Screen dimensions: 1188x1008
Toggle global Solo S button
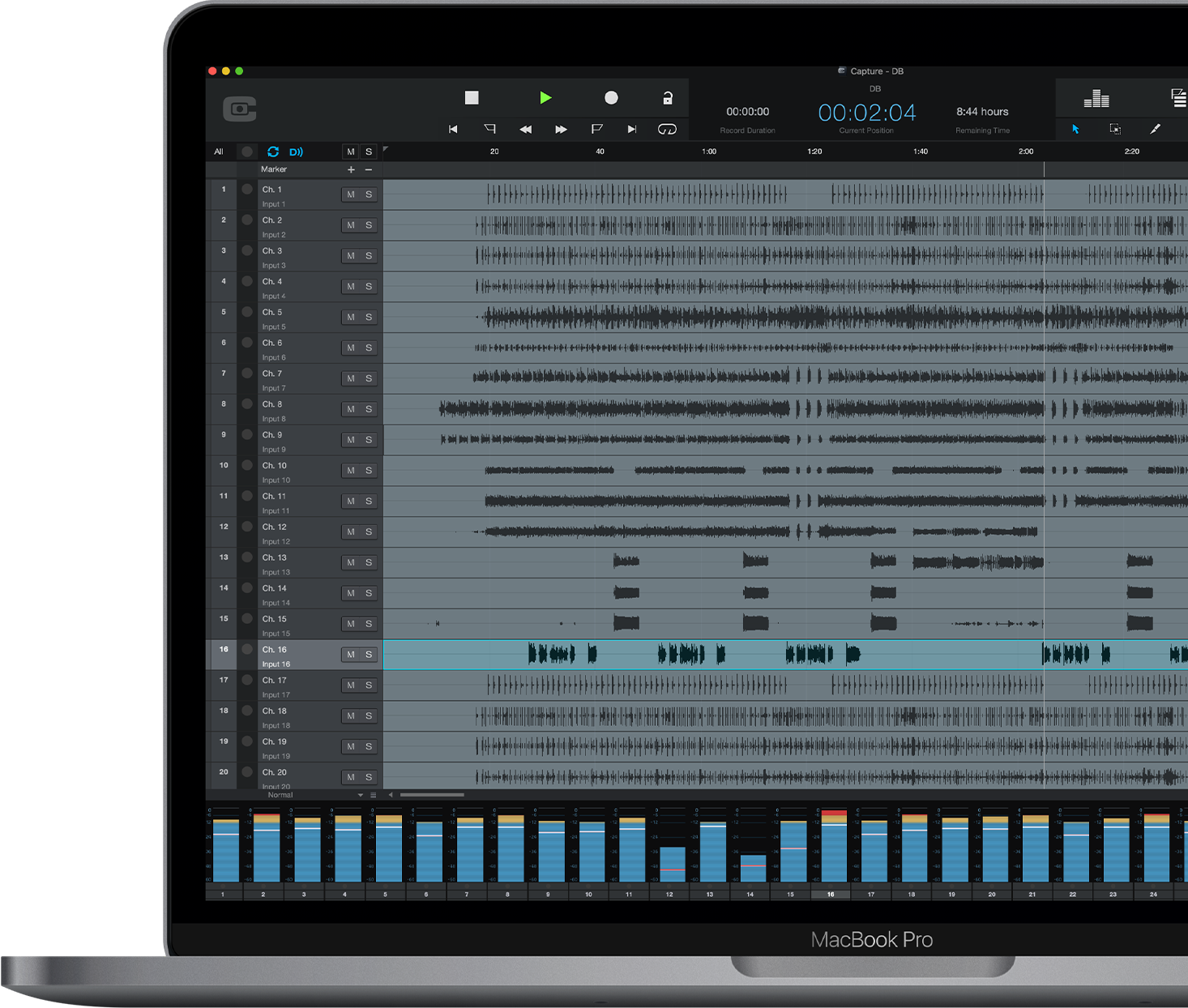click(x=369, y=152)
